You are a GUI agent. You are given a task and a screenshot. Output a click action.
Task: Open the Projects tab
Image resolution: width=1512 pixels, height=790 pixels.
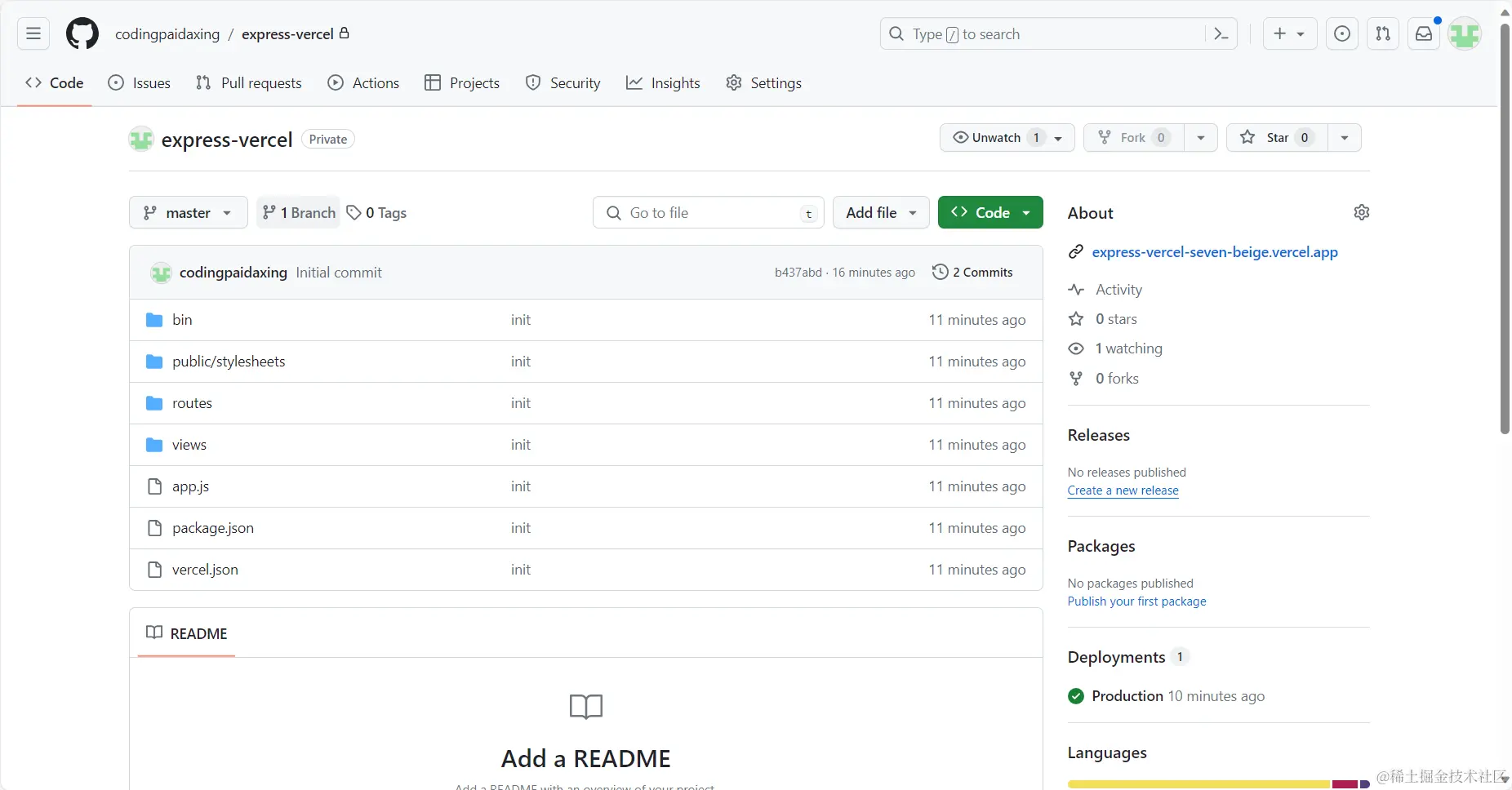[462, 83]
